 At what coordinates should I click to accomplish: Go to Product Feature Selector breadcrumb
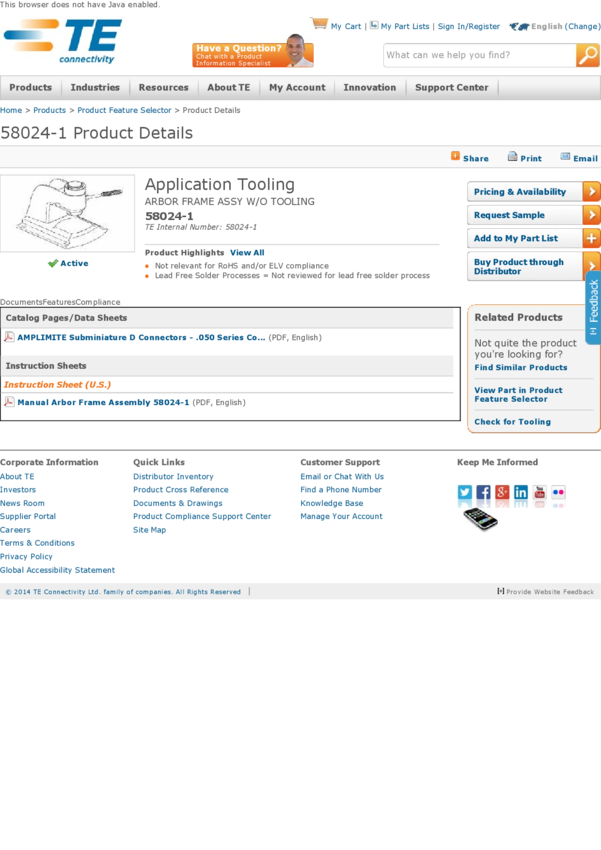tap(124, 110)
